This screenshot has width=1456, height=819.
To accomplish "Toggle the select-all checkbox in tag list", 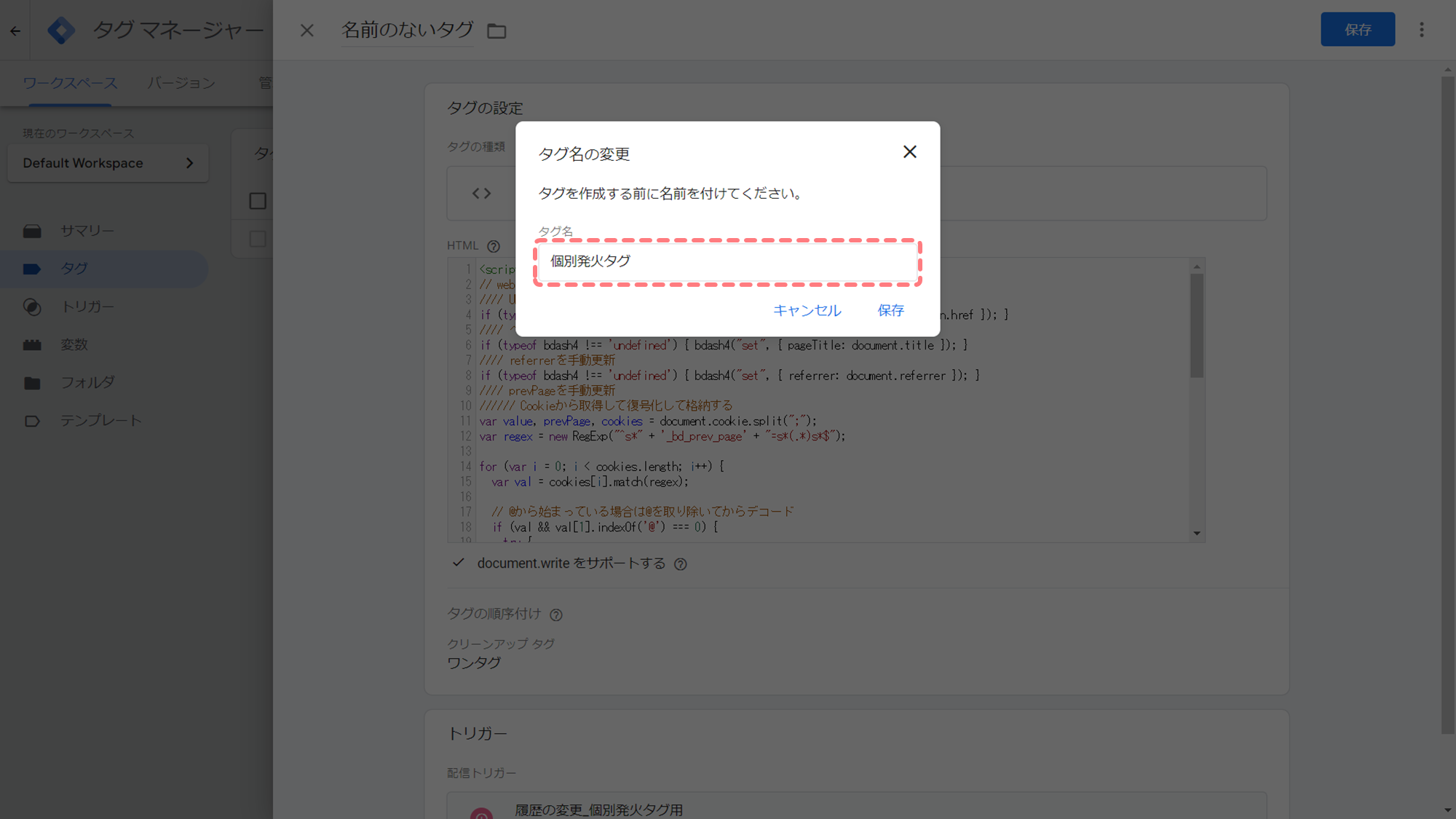I will coord(258,201).
